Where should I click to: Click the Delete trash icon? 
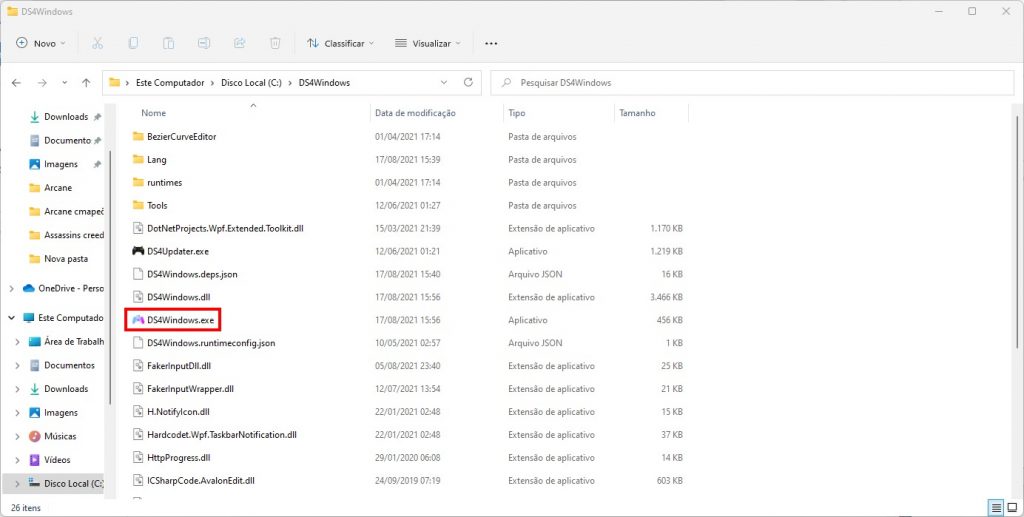point(275,43)
